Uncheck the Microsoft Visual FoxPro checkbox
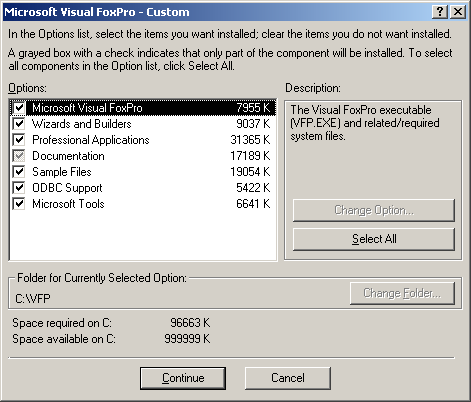Viewport: 471px width, 402px height. [x=19, y=108]
